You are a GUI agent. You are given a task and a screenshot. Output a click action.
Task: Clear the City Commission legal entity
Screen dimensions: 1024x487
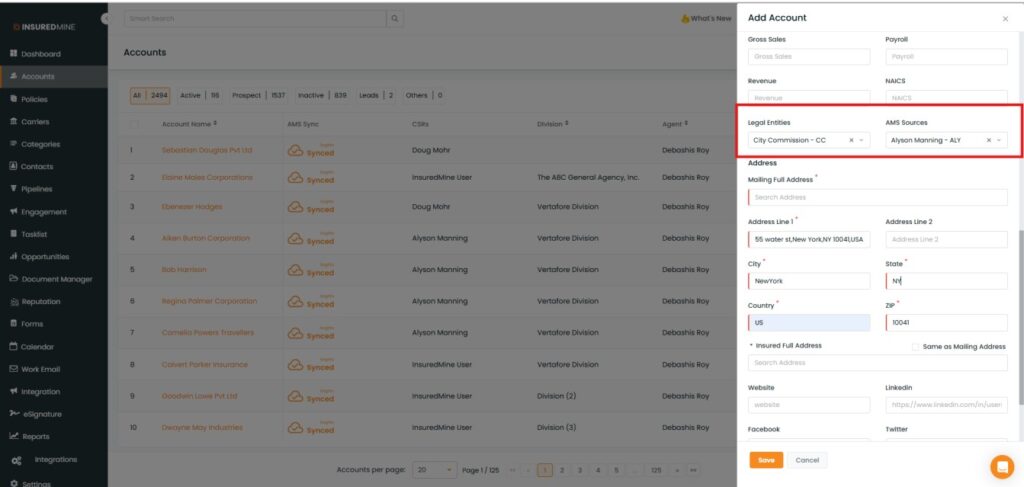(851, 140)
